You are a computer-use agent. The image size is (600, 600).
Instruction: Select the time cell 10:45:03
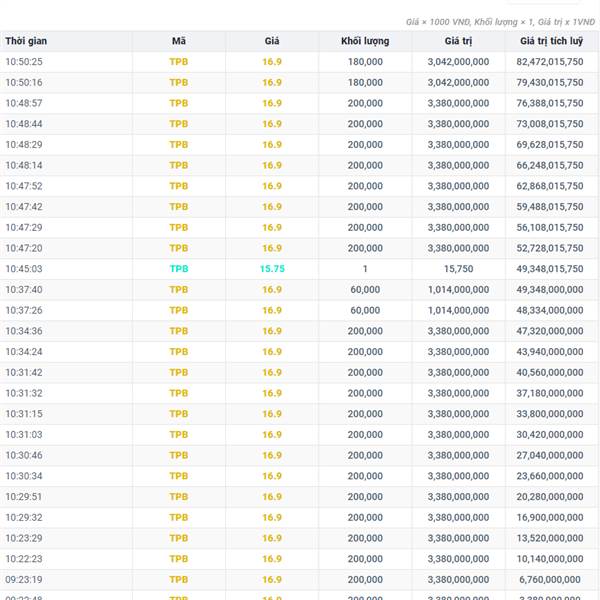[24, 269]
